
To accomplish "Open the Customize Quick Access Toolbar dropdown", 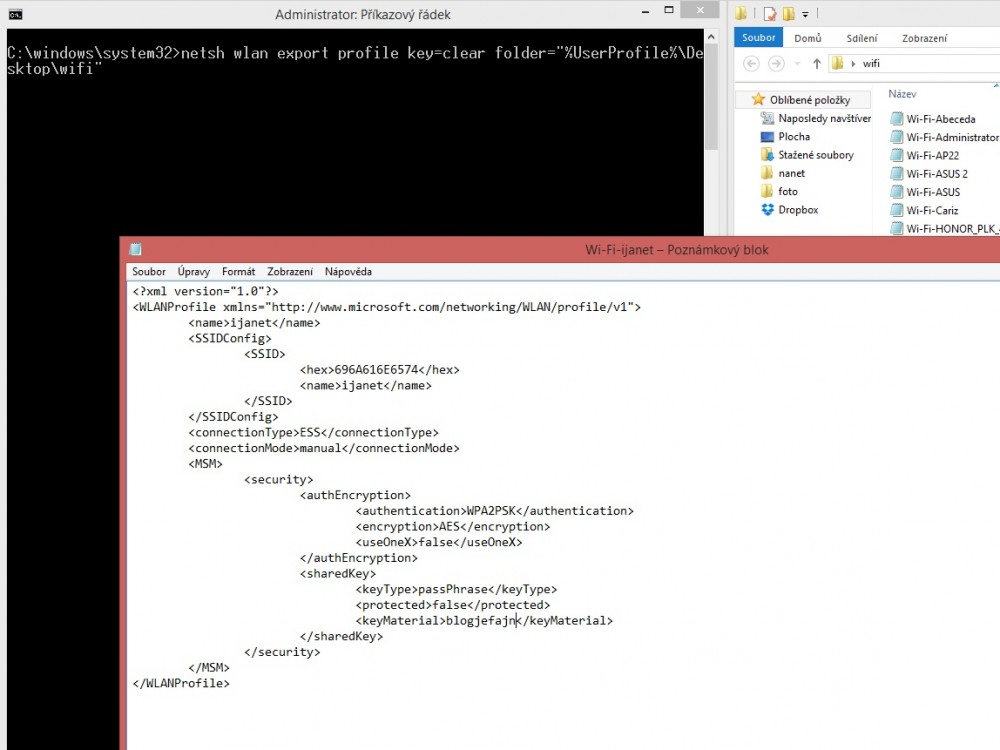I will [x=805, y=15].
